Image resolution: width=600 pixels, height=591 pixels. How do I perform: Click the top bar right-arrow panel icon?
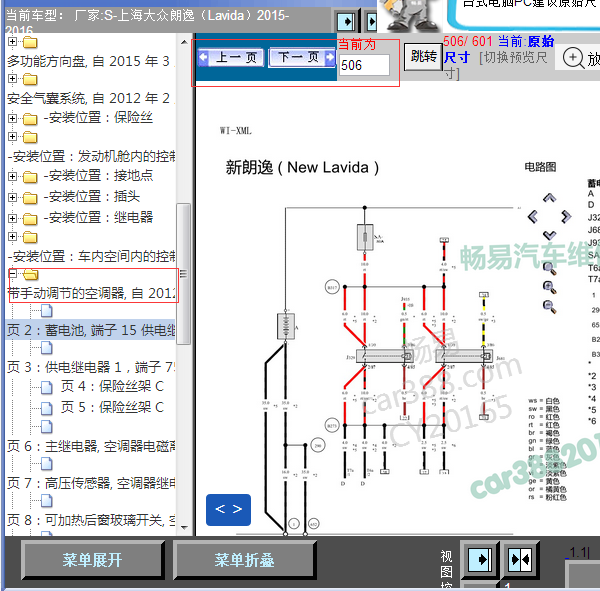point(346,21)
